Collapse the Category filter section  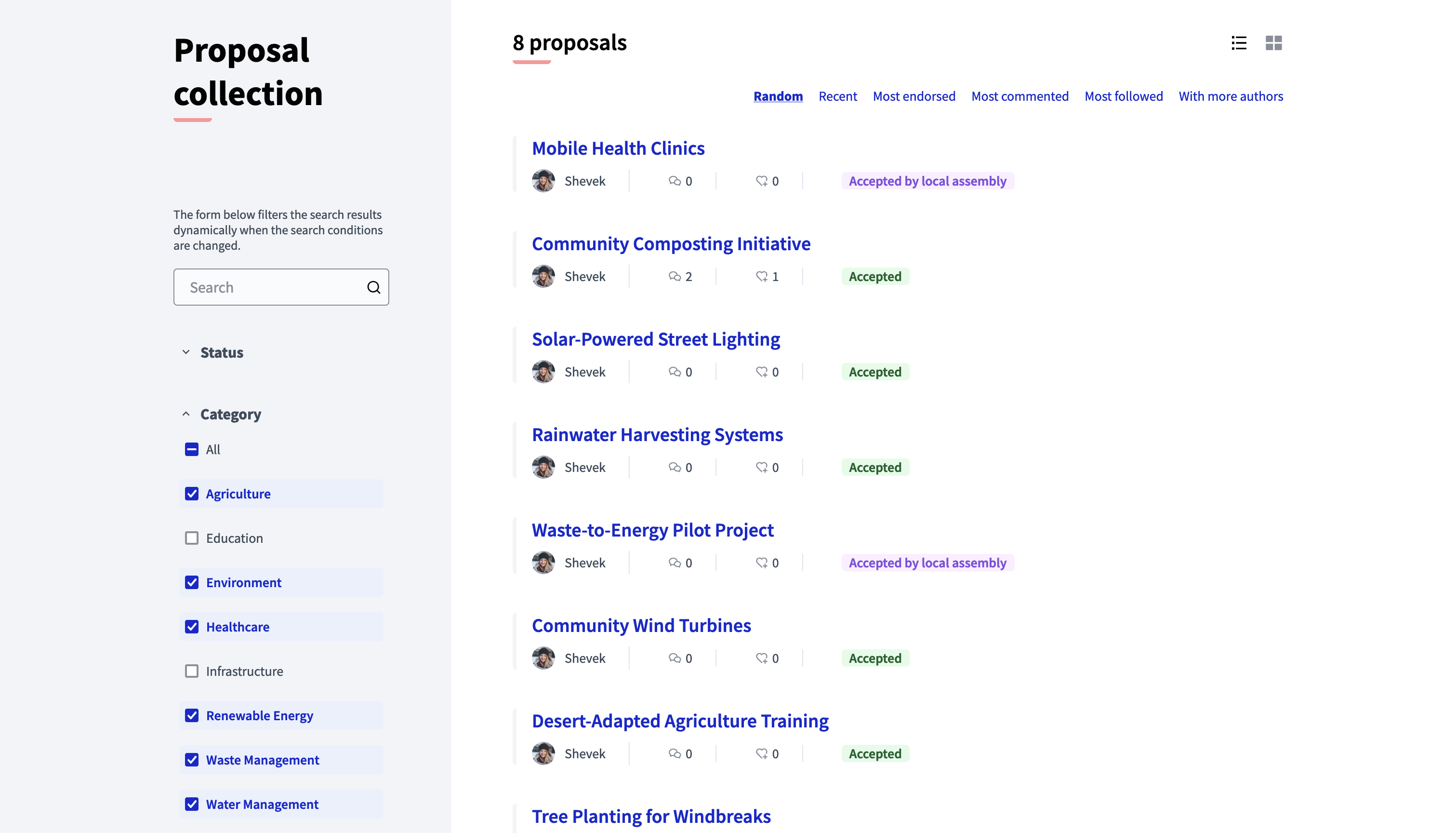coord(186,414)
